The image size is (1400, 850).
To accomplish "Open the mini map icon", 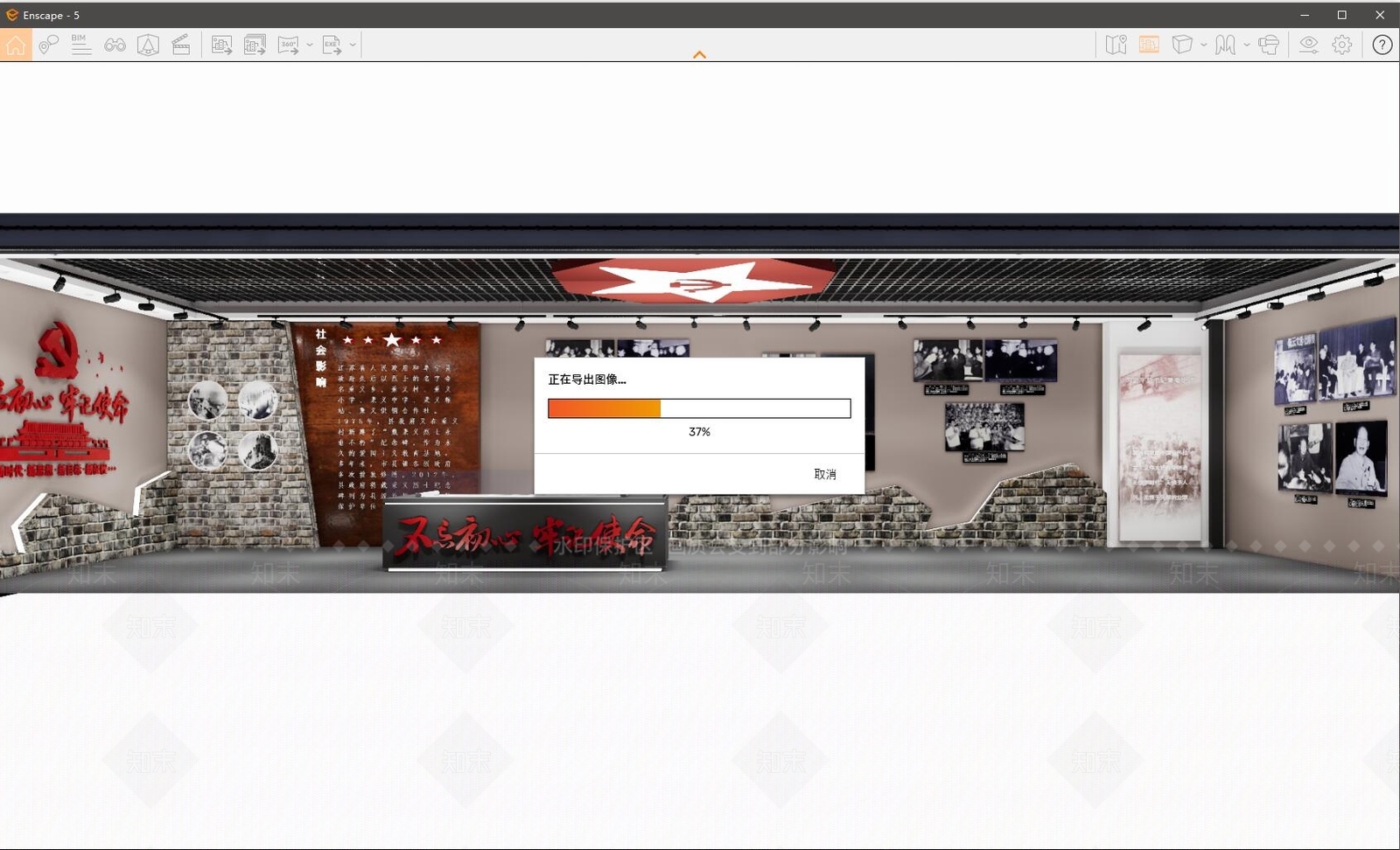I will tap(1116, 45).
